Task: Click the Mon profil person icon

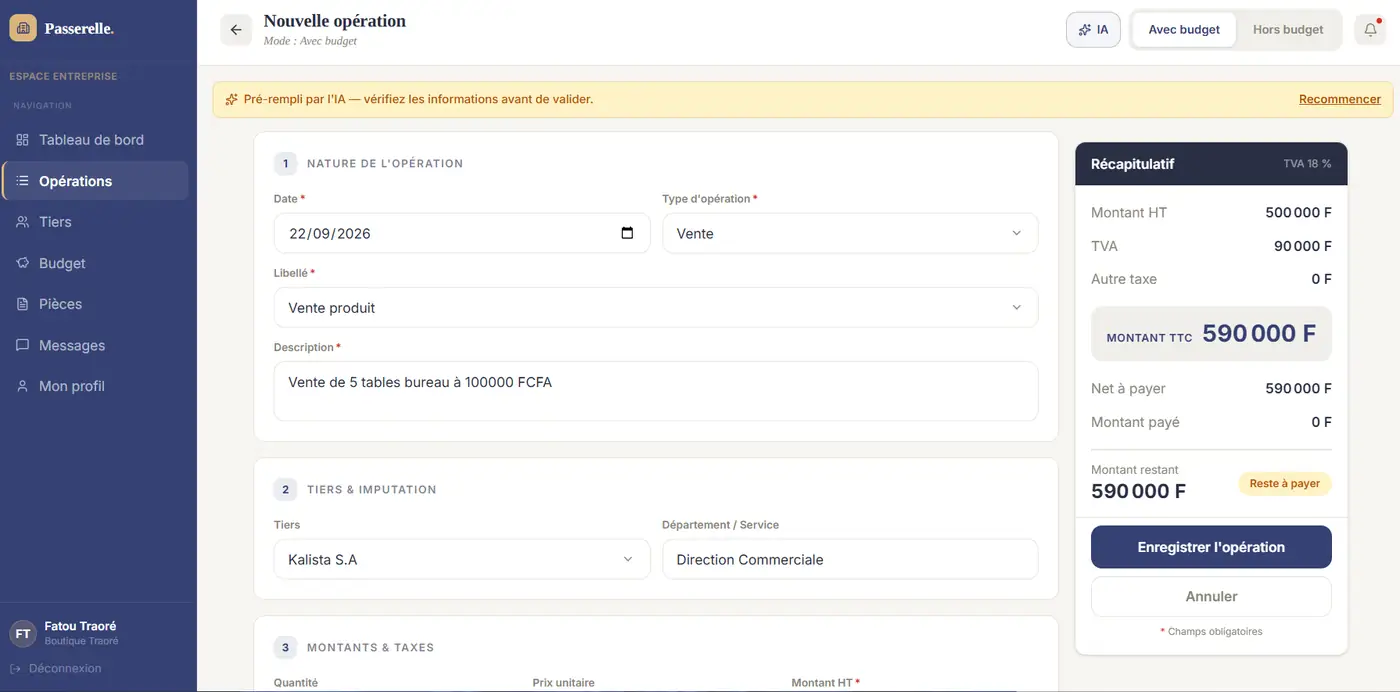Action: (x=22, y=386)
